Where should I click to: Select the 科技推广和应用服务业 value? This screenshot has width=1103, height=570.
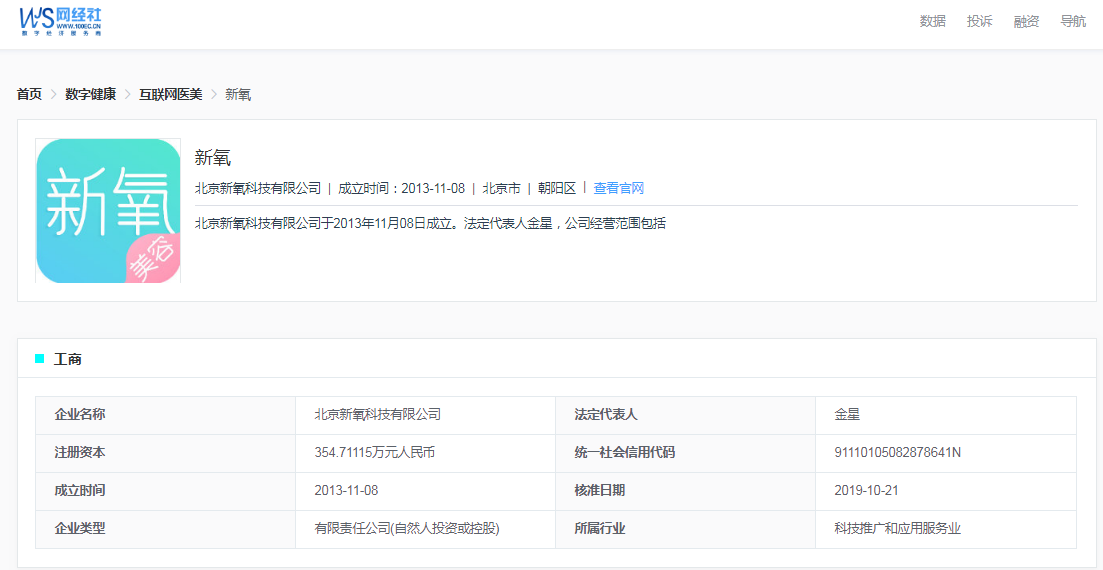(898, 528)
